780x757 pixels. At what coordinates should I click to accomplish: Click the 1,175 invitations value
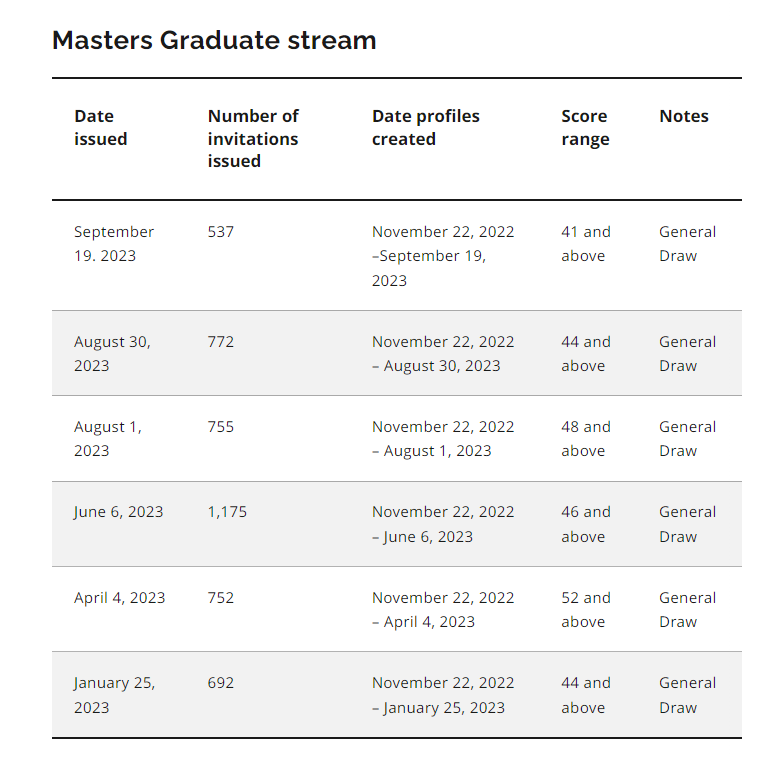pos(227,512)
